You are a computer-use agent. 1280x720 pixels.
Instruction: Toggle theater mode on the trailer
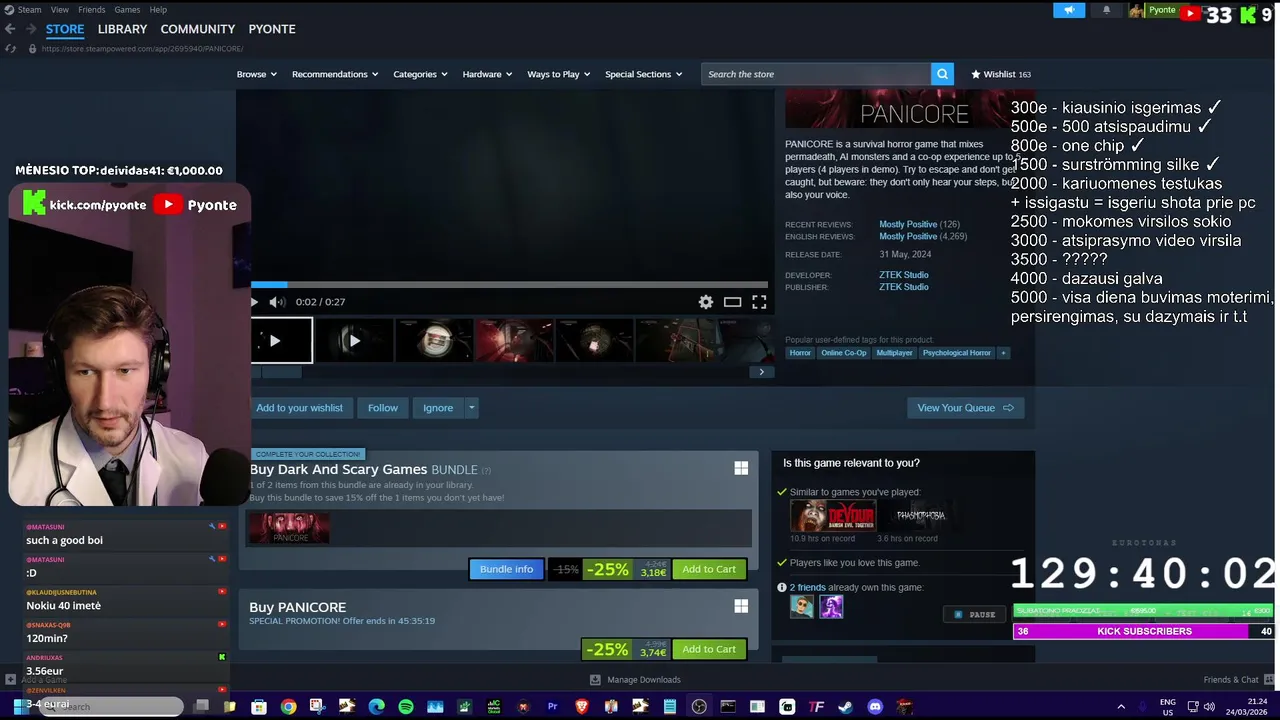click(732, 302)
